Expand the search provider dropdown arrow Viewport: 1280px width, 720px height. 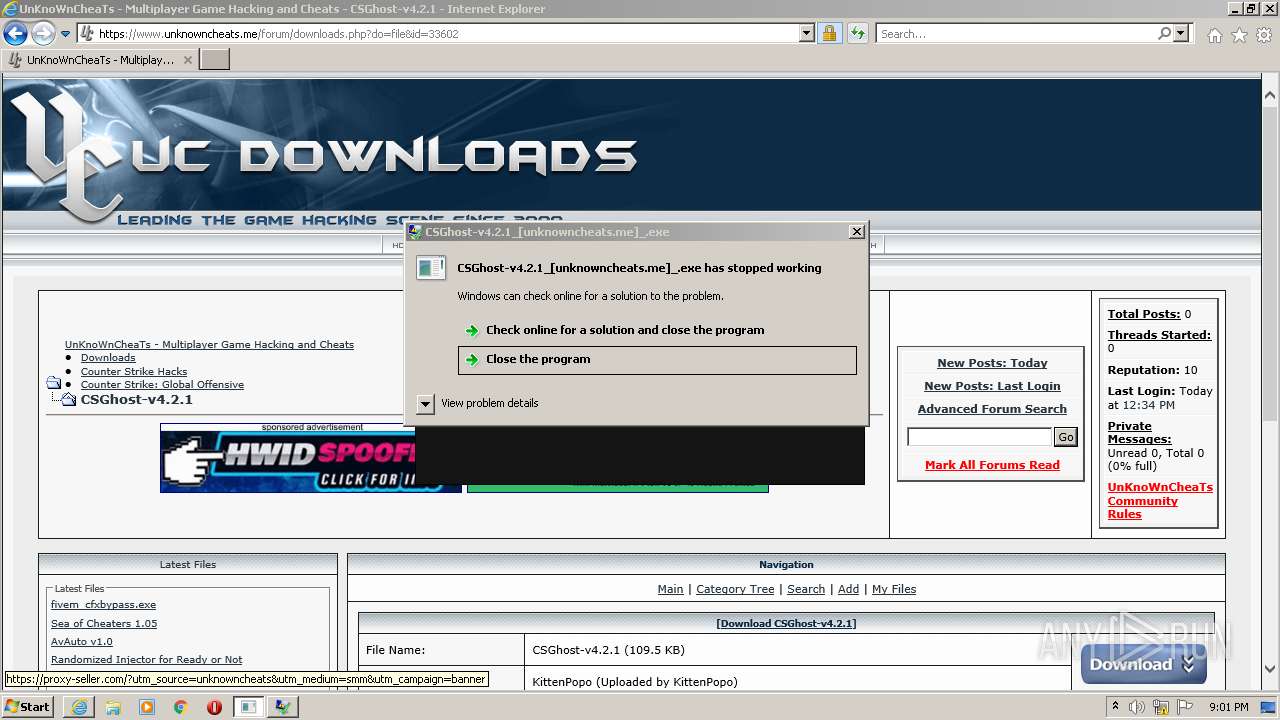coord(1181,34)
